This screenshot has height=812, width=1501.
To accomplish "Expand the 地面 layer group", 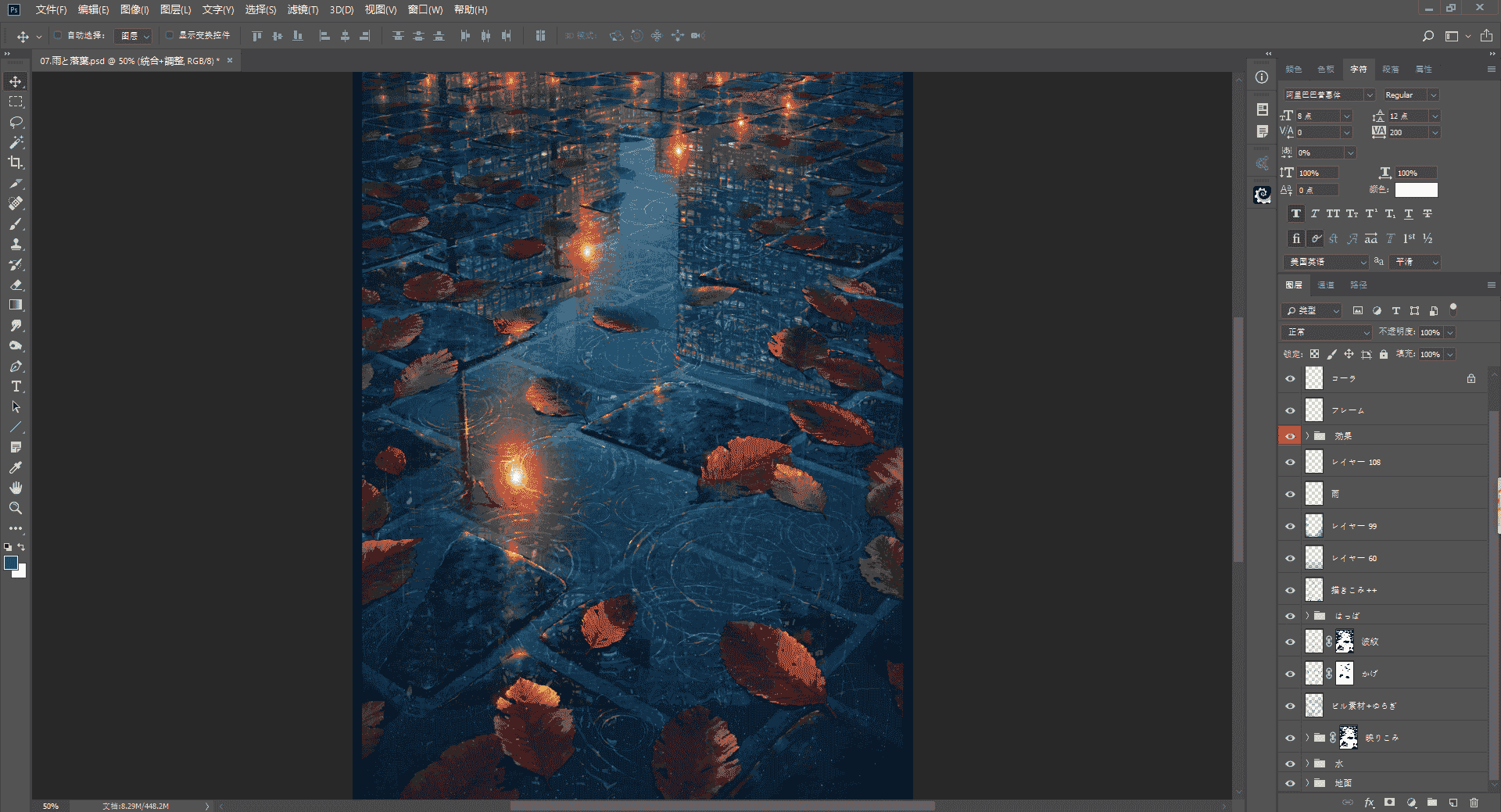I will [1307, 782].
